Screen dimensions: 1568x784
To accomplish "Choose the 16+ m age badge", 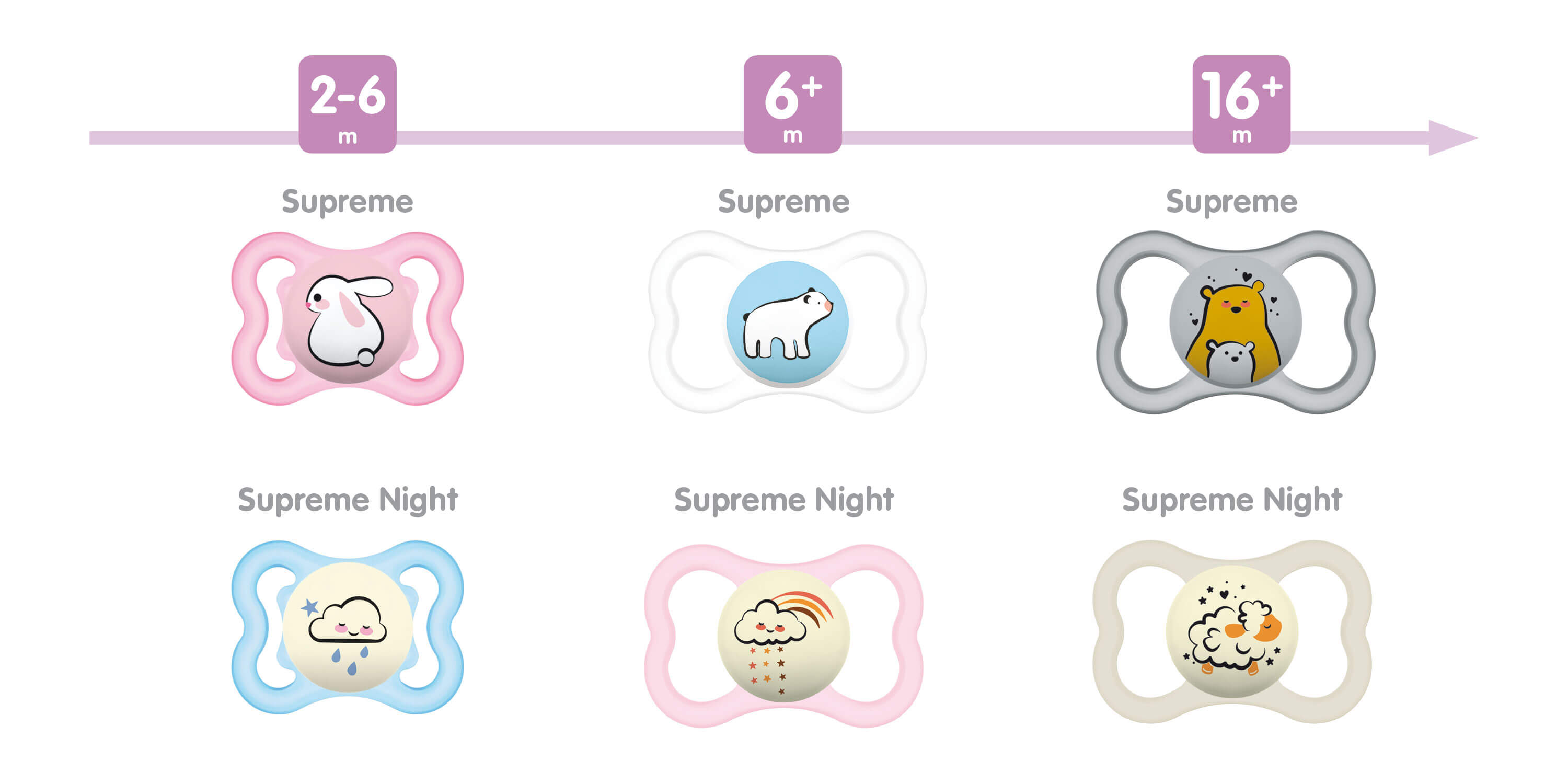I will [x=1241, y=104].
